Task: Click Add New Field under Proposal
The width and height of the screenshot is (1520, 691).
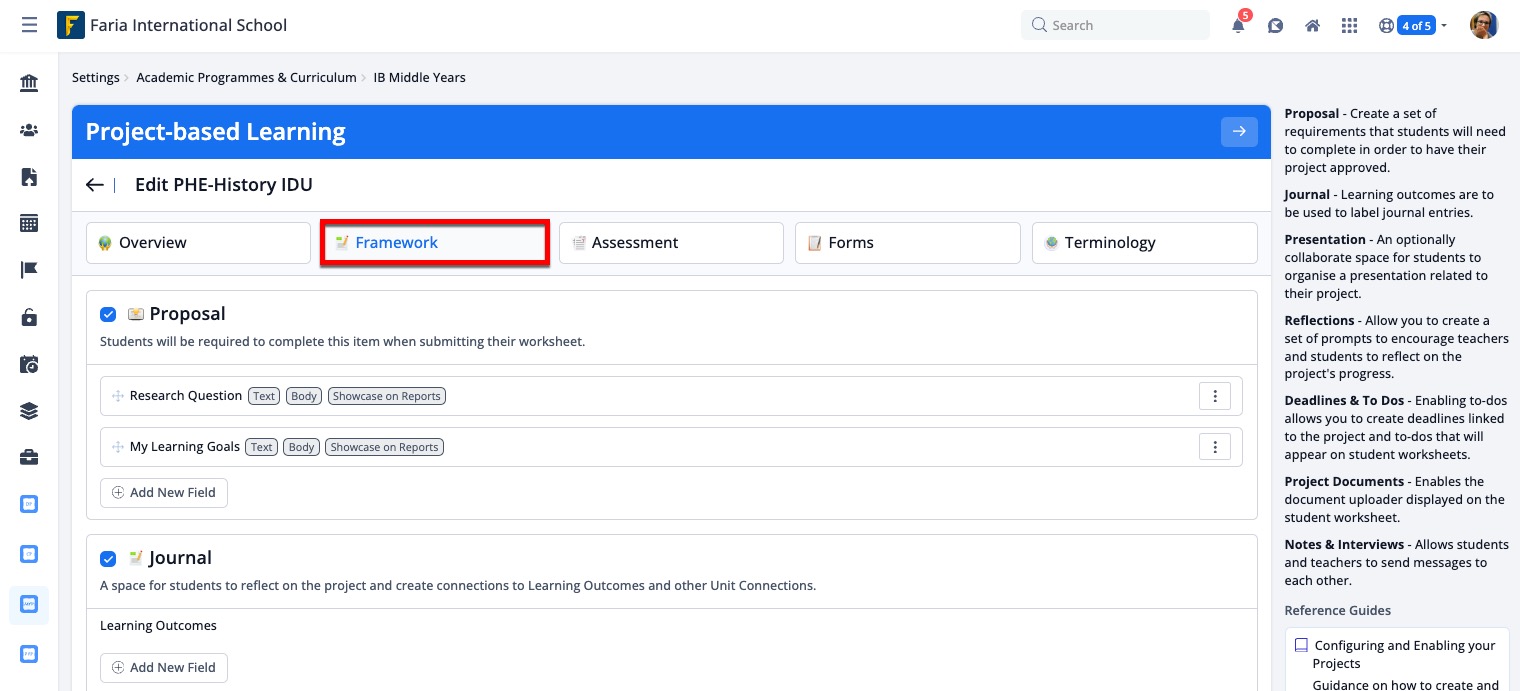Action: [x=164, y=493]
